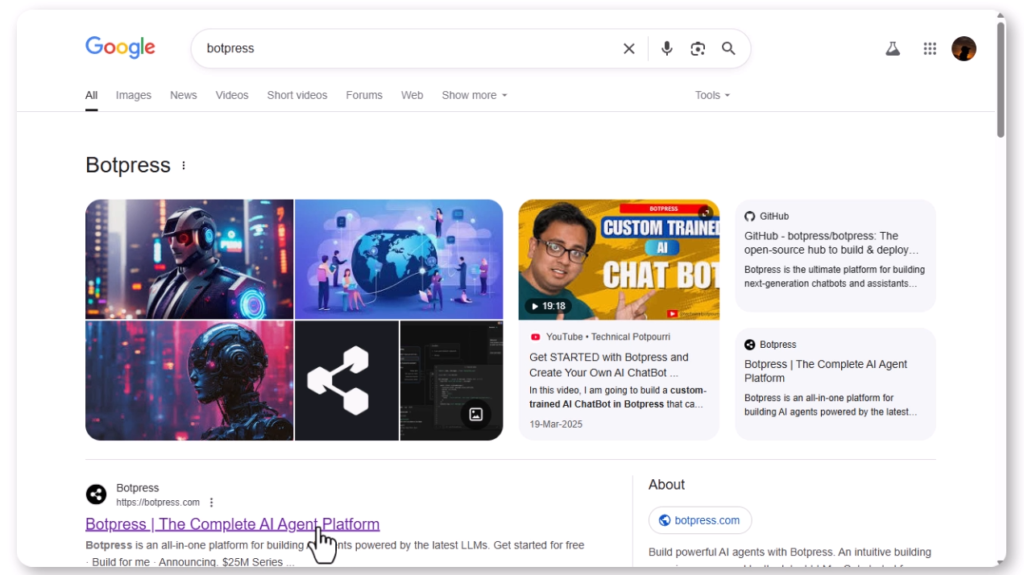Expand the Show more filters dropdown

pyautogui.click(x=474, y=95)
